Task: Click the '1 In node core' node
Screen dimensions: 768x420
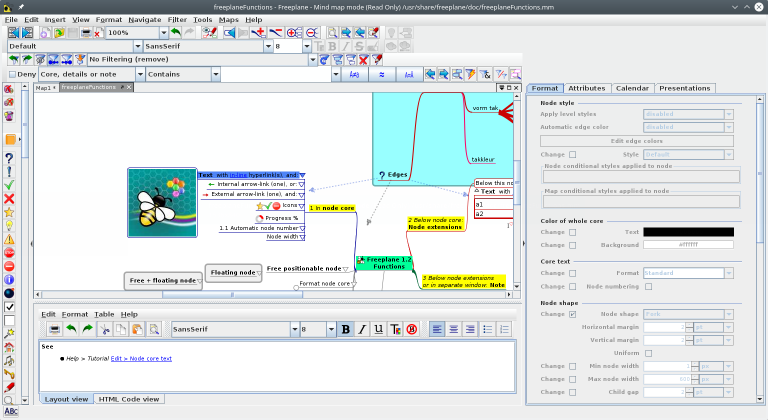Action: click(x=332, y=208)
